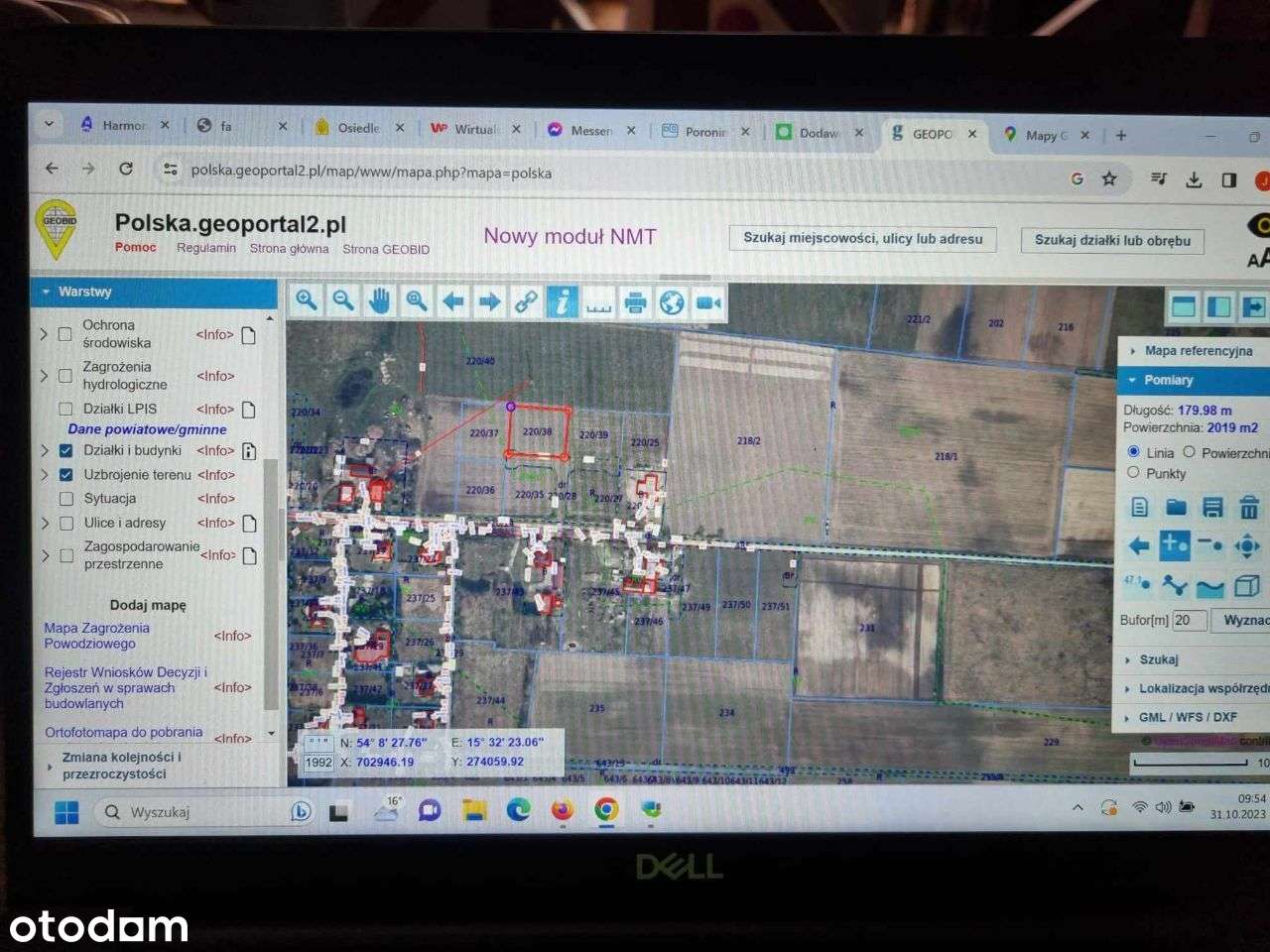Select the move point tool

pyautogui.click(x=1247, y=545)
